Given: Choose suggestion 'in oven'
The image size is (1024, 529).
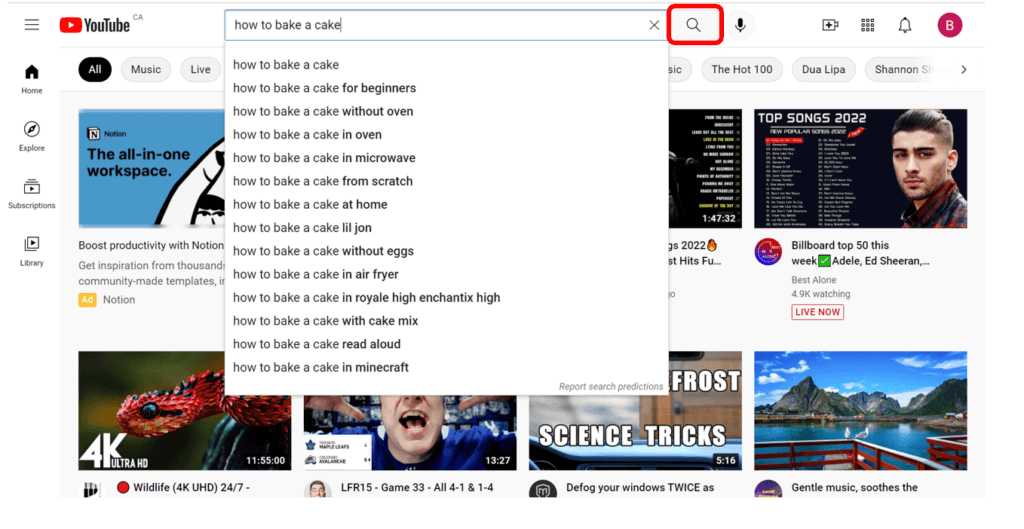Looking at the screenshot, I should (447, 135).
